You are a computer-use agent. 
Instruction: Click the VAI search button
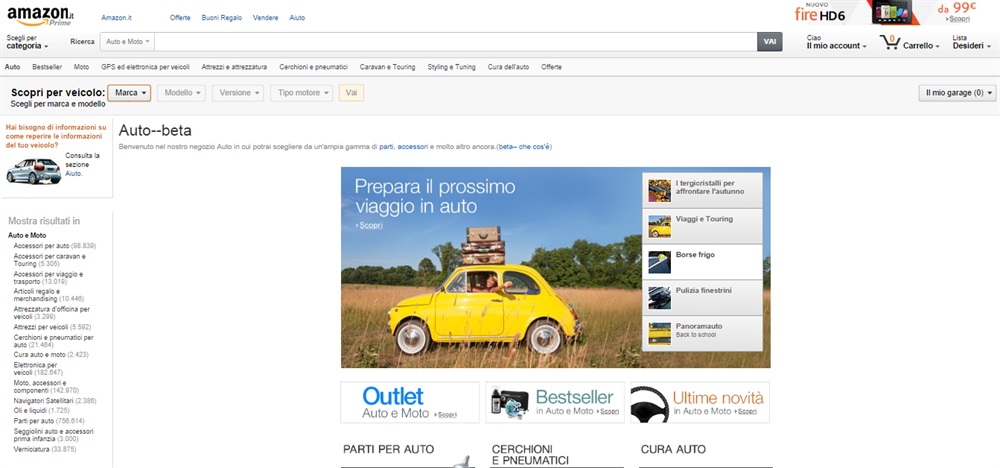(770, 41)
